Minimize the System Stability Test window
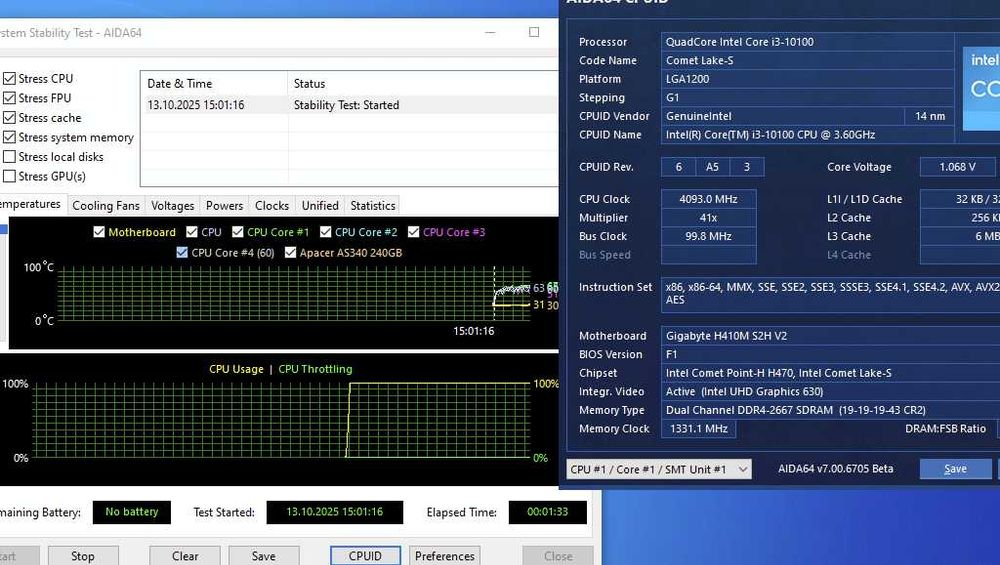Viewport: 1000px width, 565px height. tap(490, 32)
